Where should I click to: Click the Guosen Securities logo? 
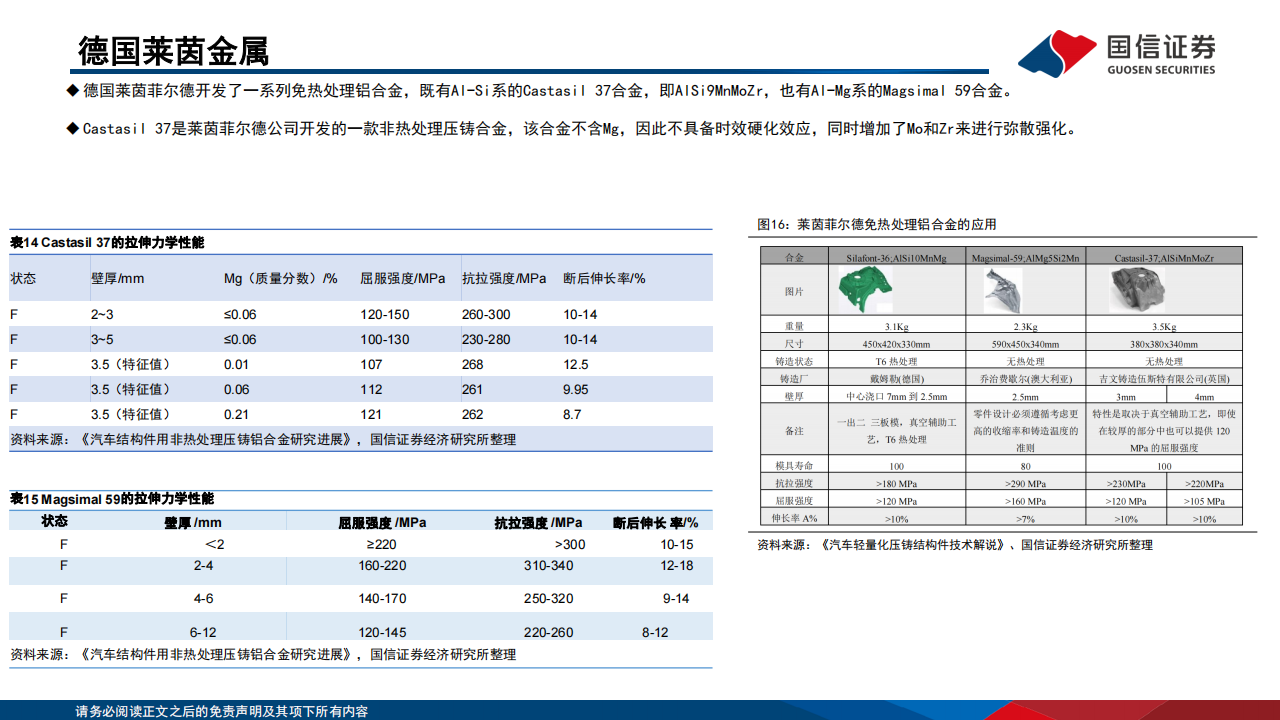pyautogui.click(x=1116, y=52)
